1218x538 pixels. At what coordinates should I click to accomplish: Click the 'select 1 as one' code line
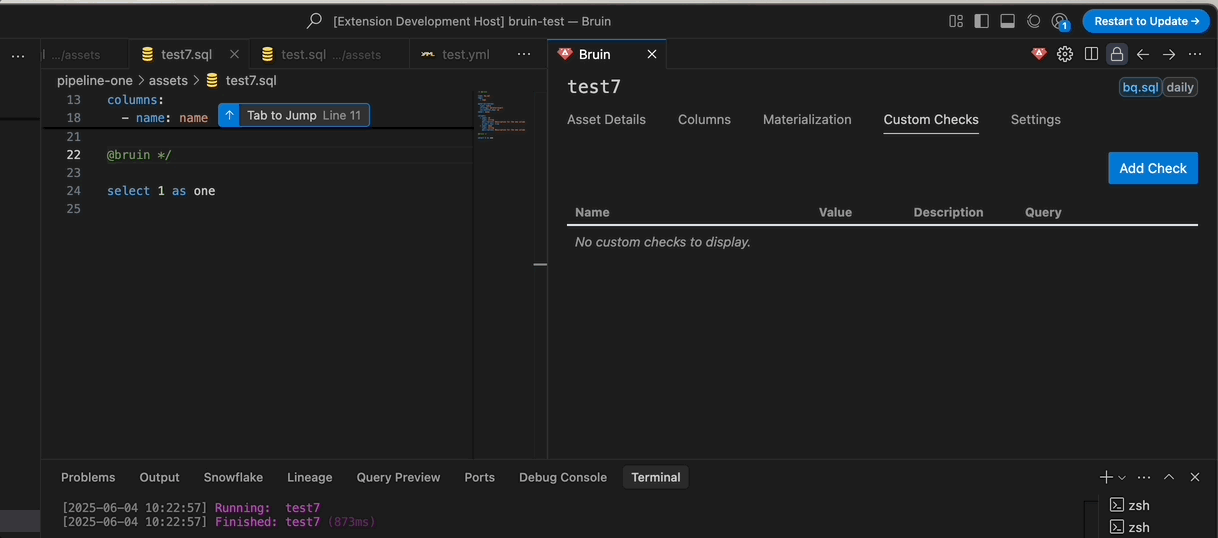(x=161, y=190)
